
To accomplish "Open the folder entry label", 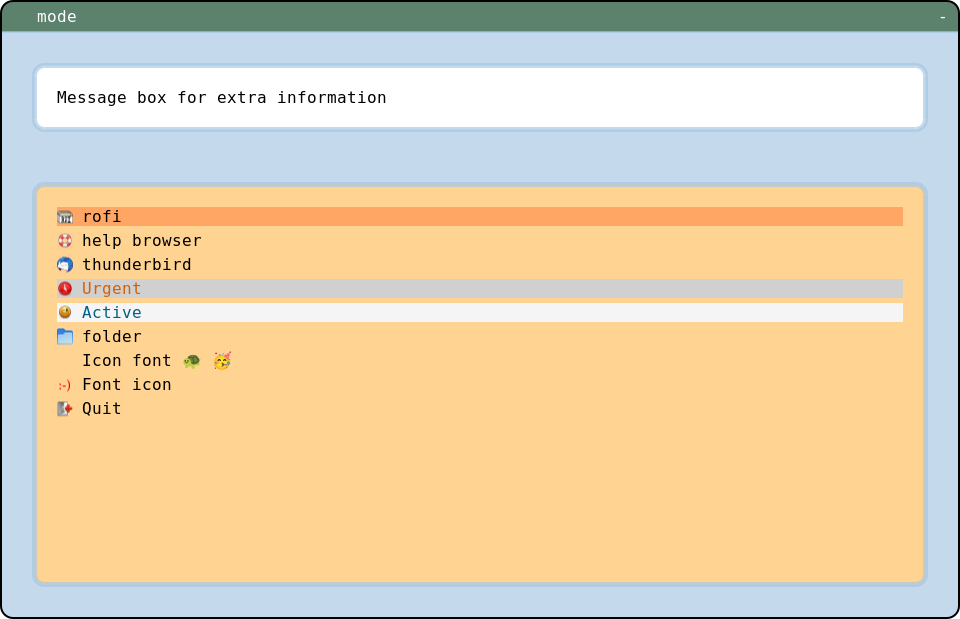I will pos(112,337).
